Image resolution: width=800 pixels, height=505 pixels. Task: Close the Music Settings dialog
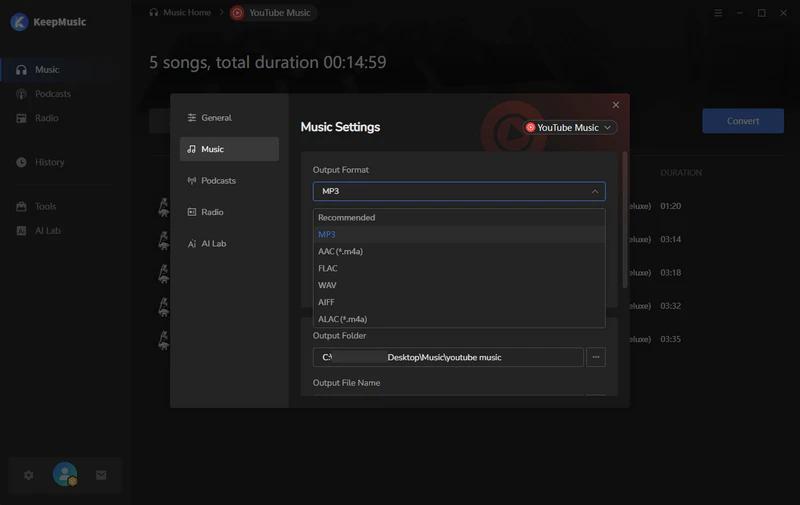[x=615, y=105]
